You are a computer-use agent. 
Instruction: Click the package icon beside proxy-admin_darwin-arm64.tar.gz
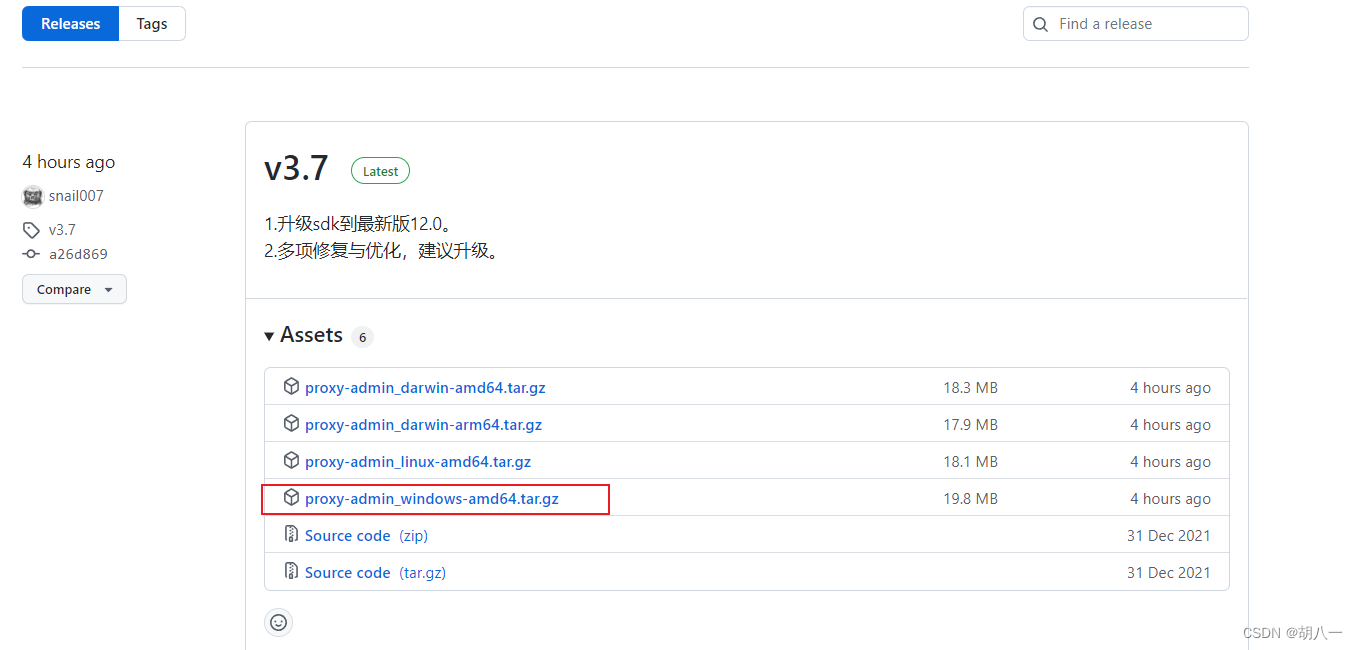291,424
